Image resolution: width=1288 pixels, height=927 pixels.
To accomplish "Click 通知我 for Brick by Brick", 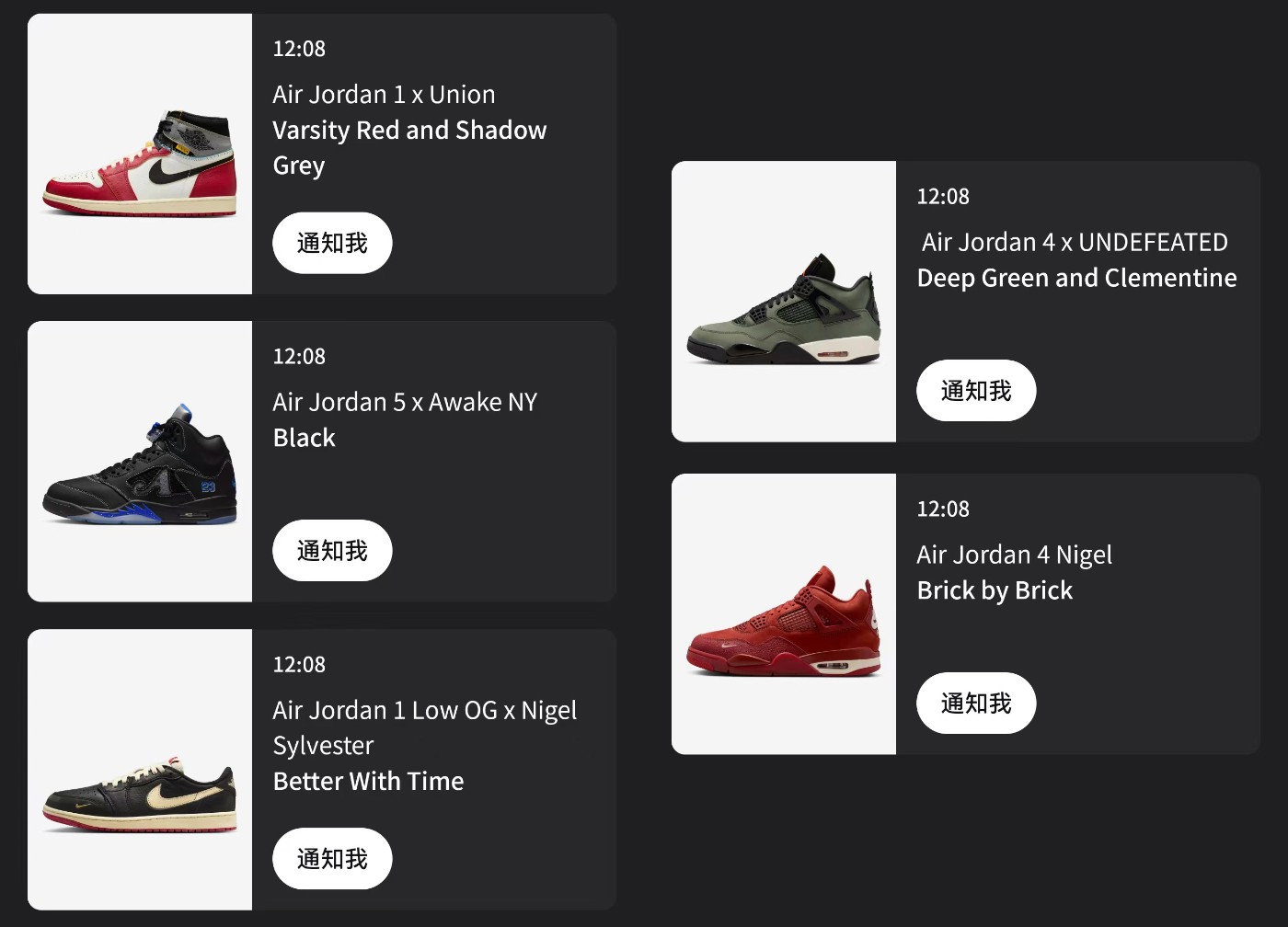I will [976, 704].
